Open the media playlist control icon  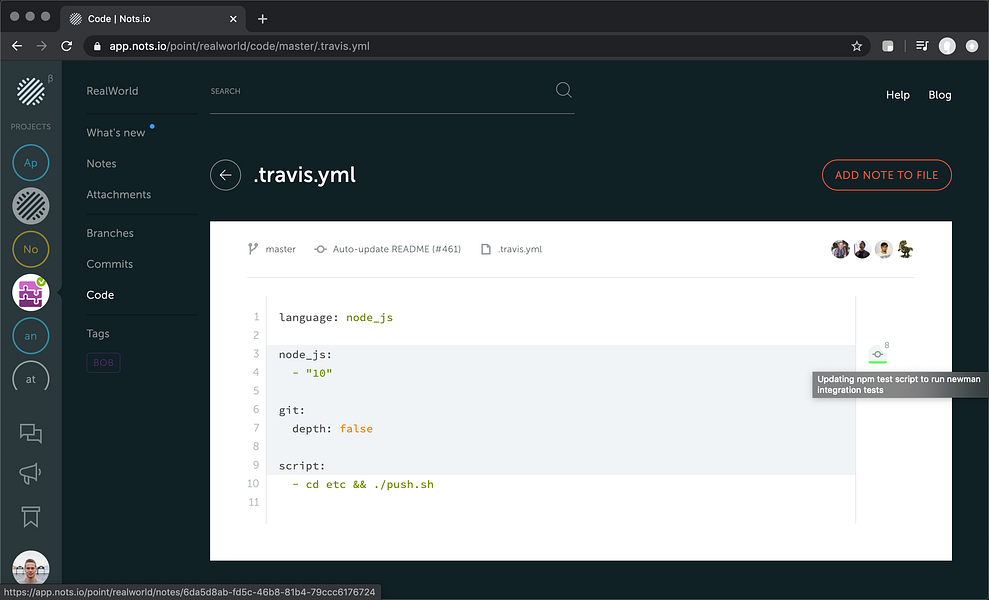pyautogui.click(x=922, y=46)
